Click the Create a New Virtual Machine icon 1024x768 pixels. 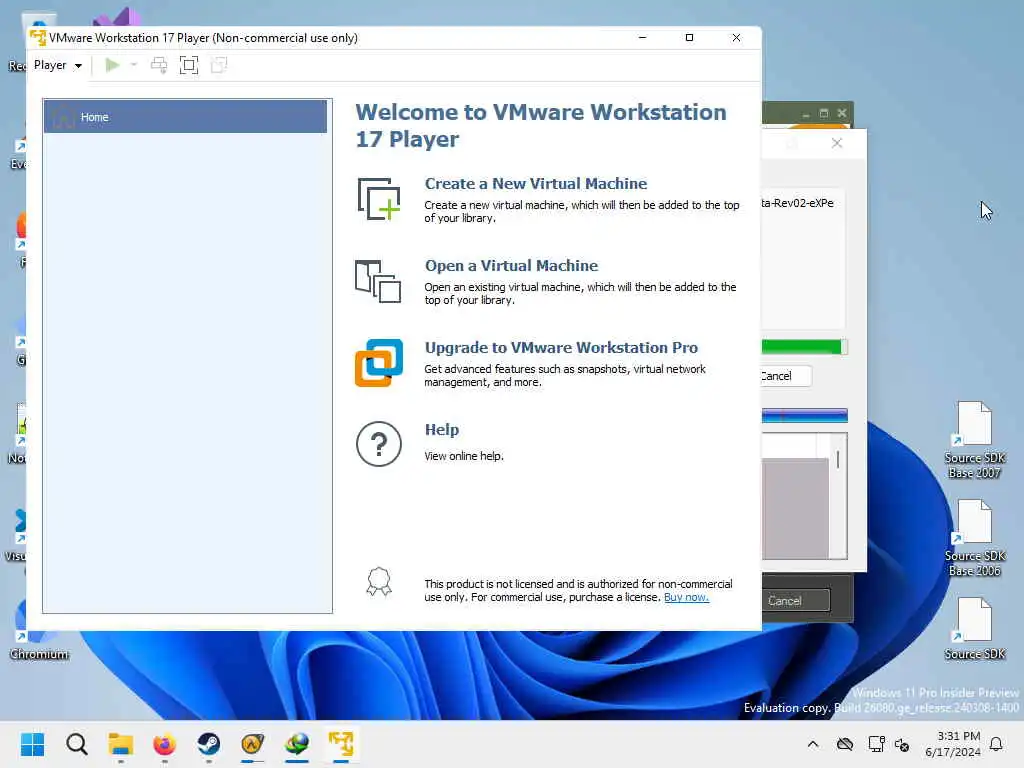(379, 199)
